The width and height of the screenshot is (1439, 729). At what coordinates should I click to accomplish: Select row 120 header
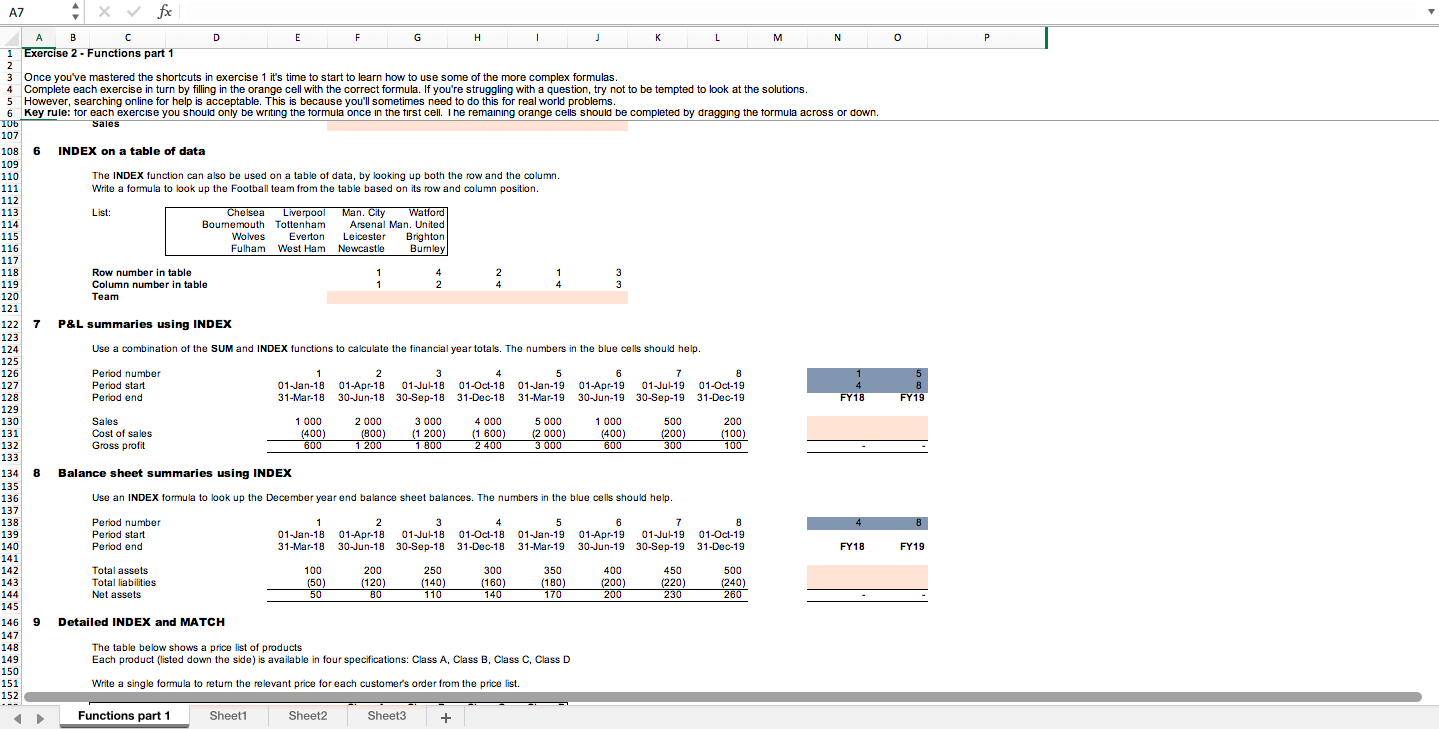coord(11,297)
